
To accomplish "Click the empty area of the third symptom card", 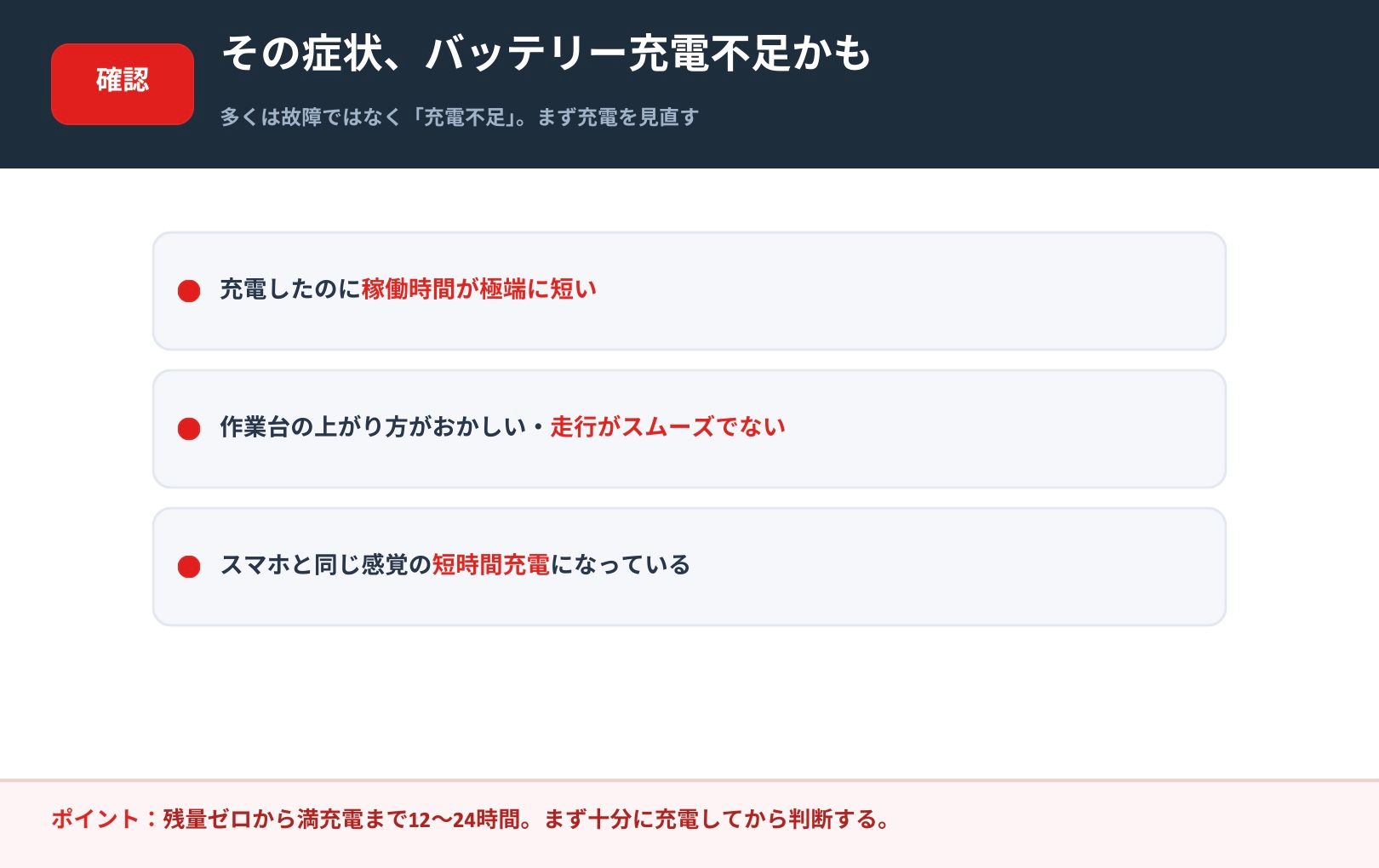I will click(958, 567).
